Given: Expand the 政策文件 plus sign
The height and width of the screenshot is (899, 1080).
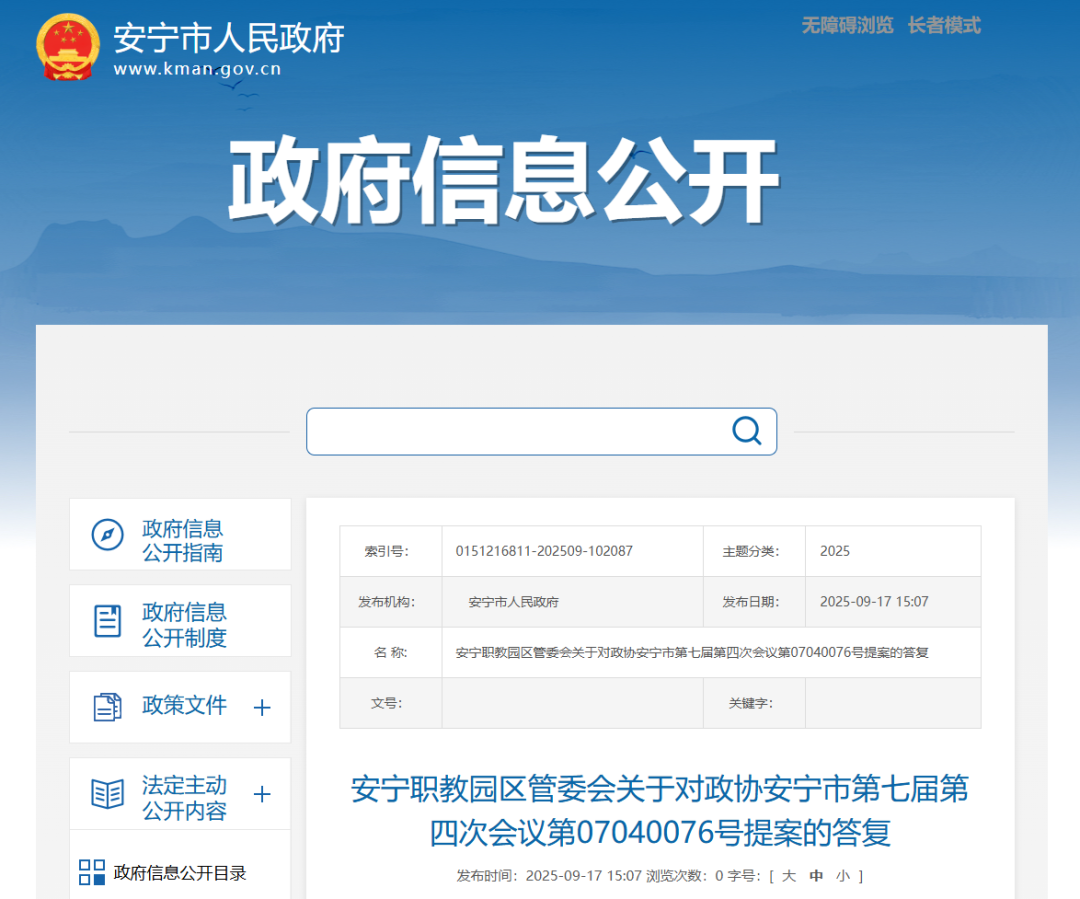Looking at the screenshot, I should [262, 707].
